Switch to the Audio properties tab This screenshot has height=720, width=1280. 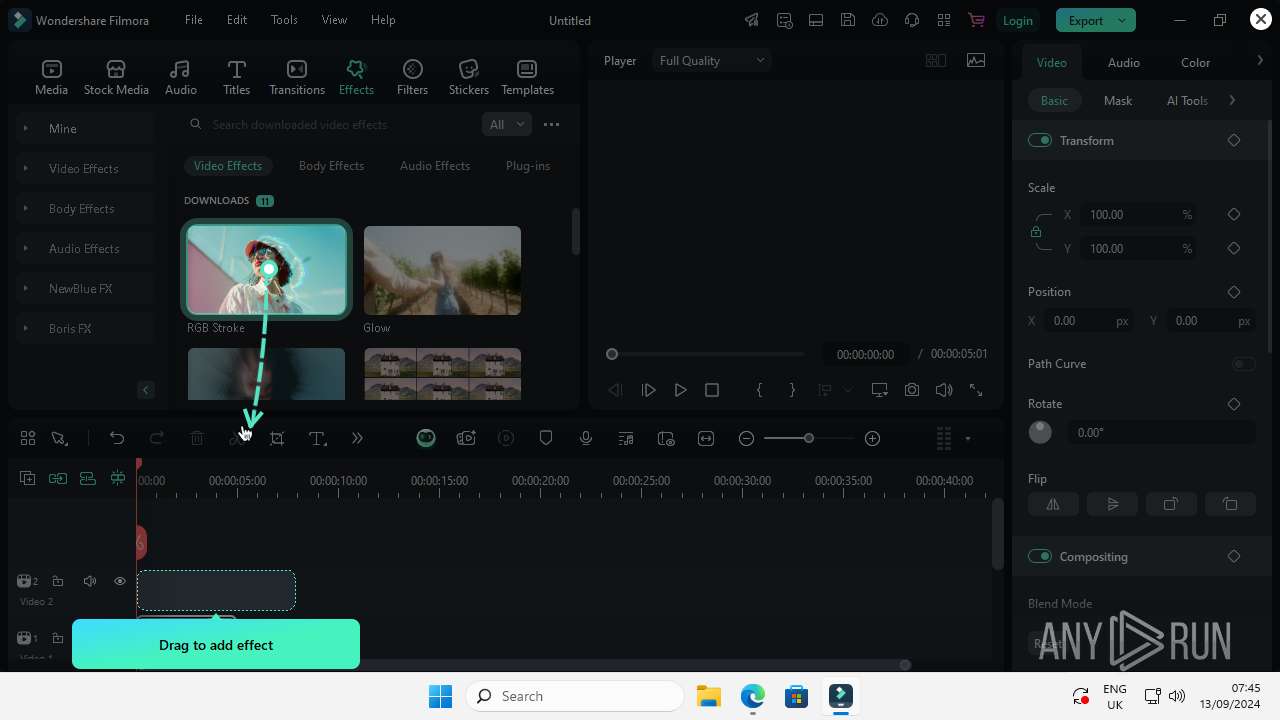1124,62
